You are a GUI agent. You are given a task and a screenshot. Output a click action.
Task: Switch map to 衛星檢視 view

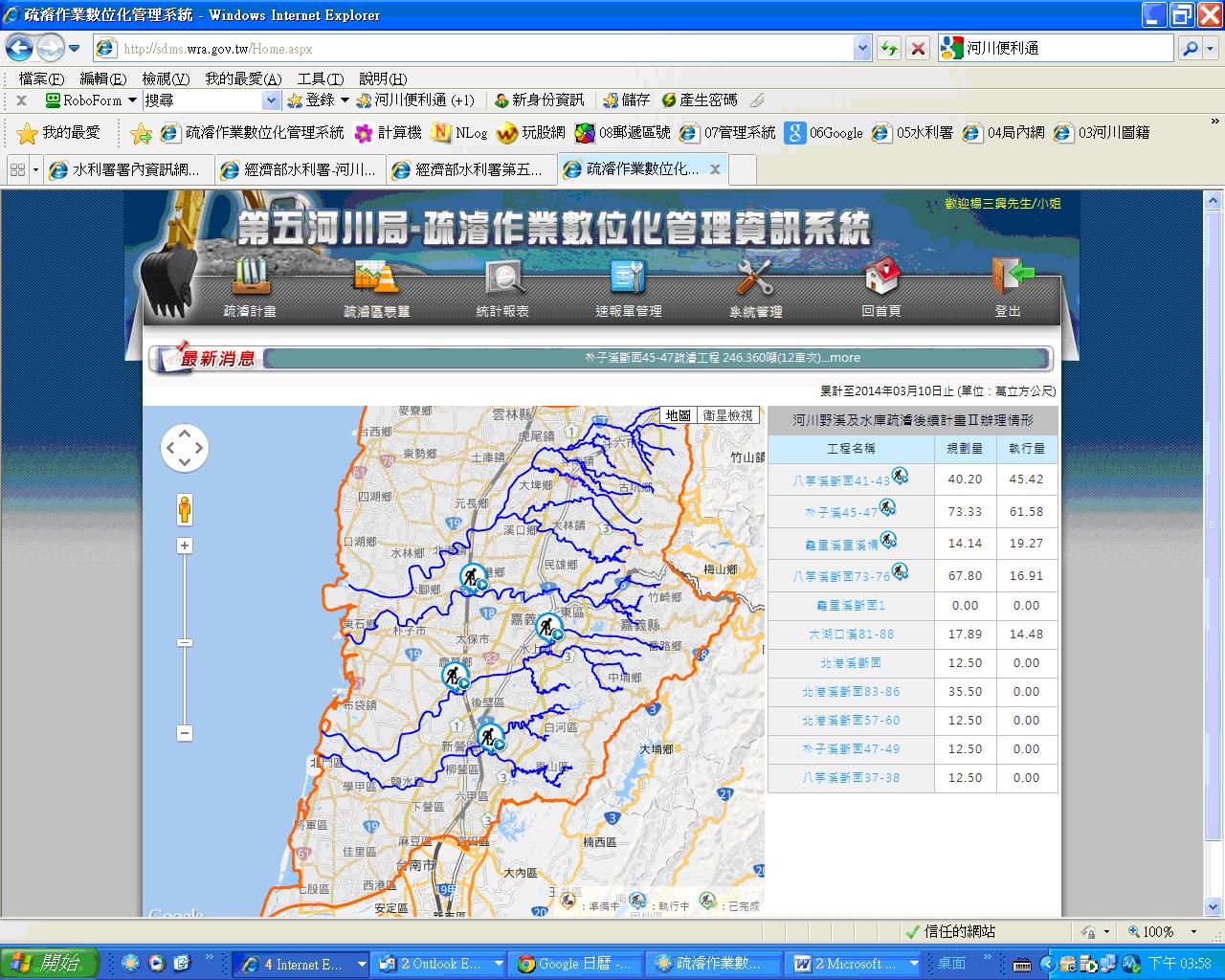727,415
